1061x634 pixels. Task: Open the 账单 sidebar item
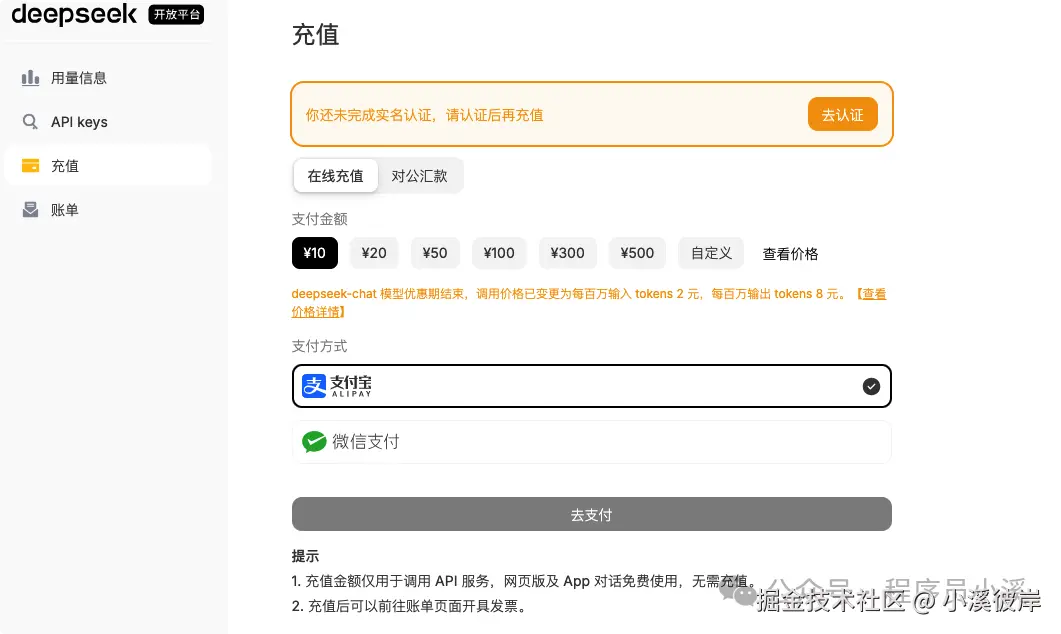pyautogui.click(x=66, y=209)
